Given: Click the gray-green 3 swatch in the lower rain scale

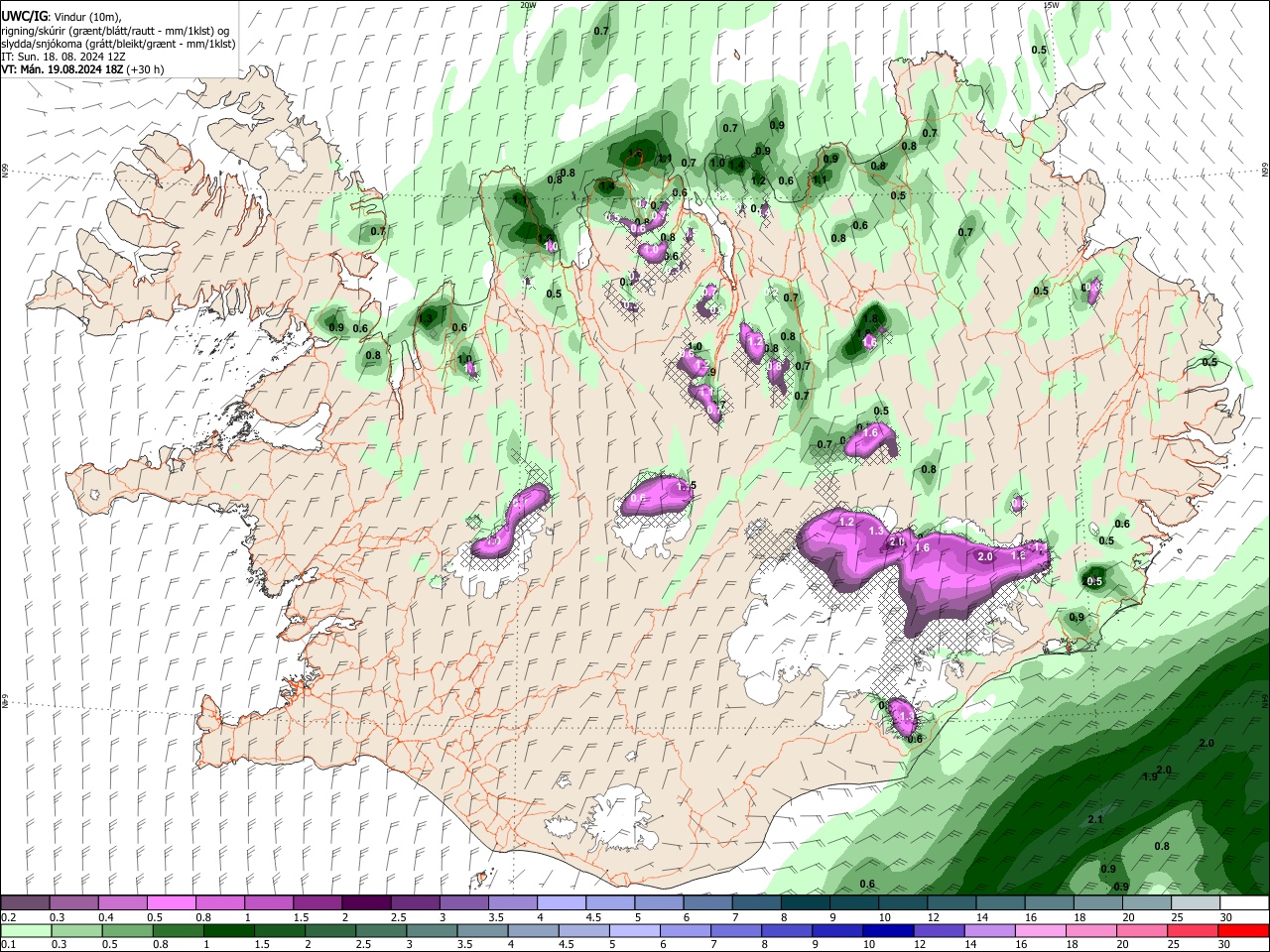Looking at the screenshot, I should point(432,930).
